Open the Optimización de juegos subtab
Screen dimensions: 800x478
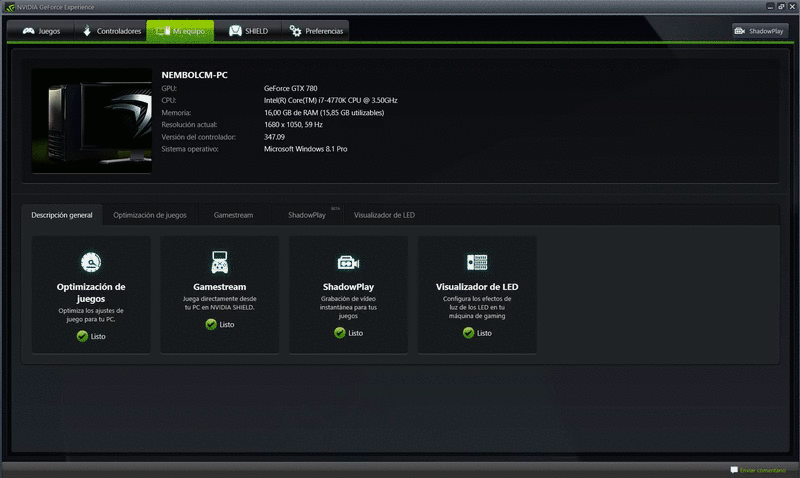coord(150,215)
